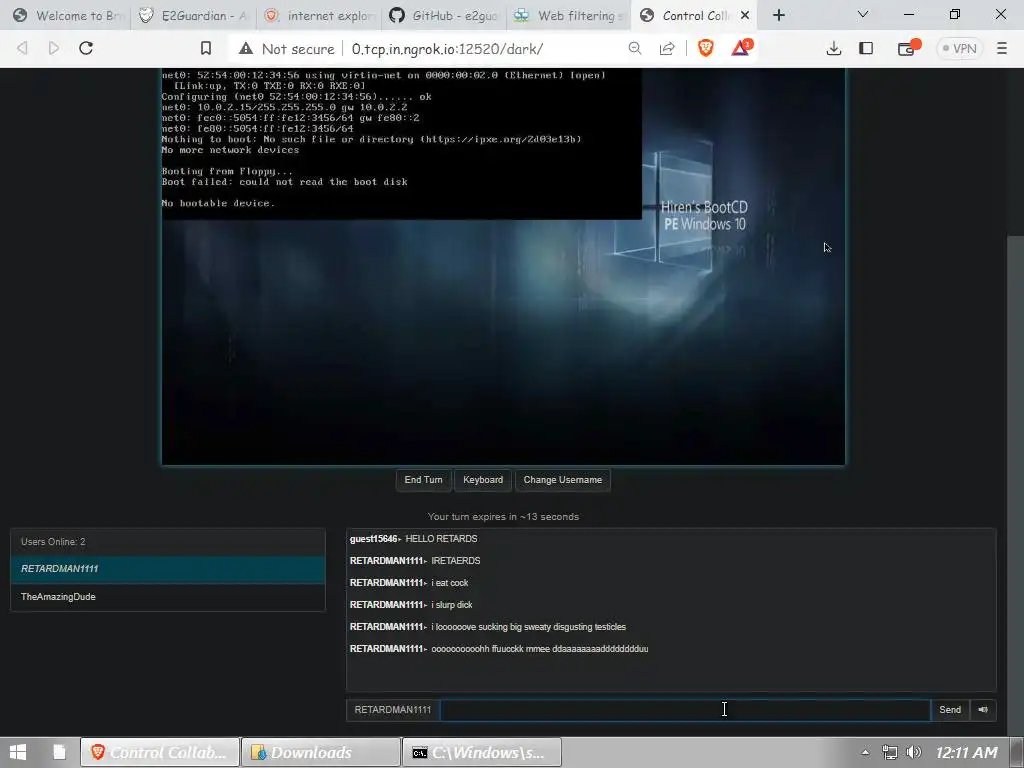Open the Windows Start button
The width and height of the screenshot is (1024, 768).
click(18, 752)
